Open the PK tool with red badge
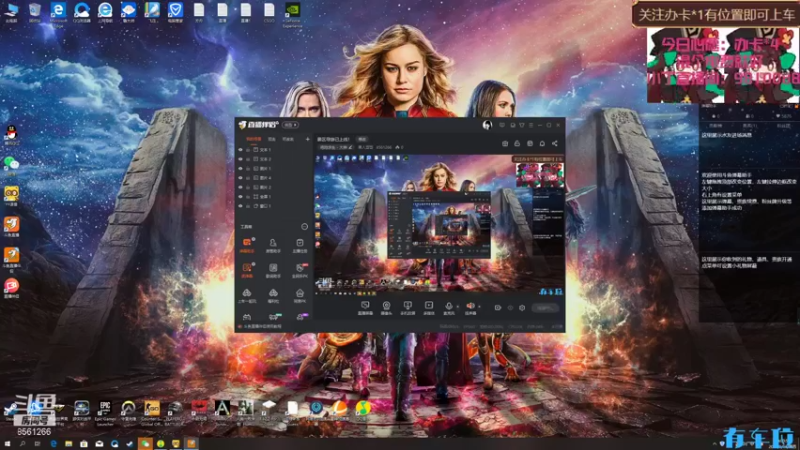Screen dimensions: 800x450 (x=300, y=270)
